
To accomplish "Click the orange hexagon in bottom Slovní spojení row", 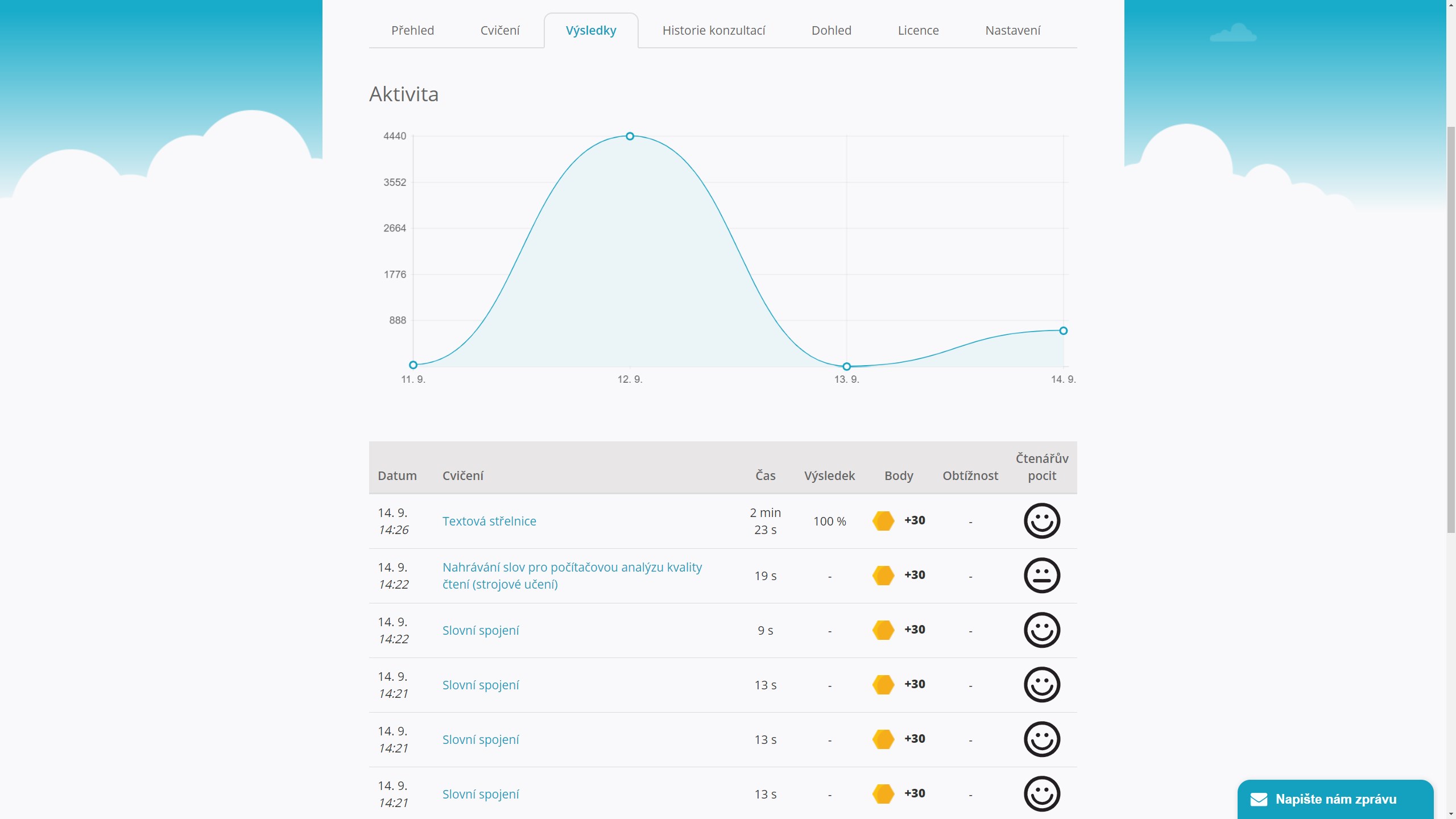I will [883, 794].
